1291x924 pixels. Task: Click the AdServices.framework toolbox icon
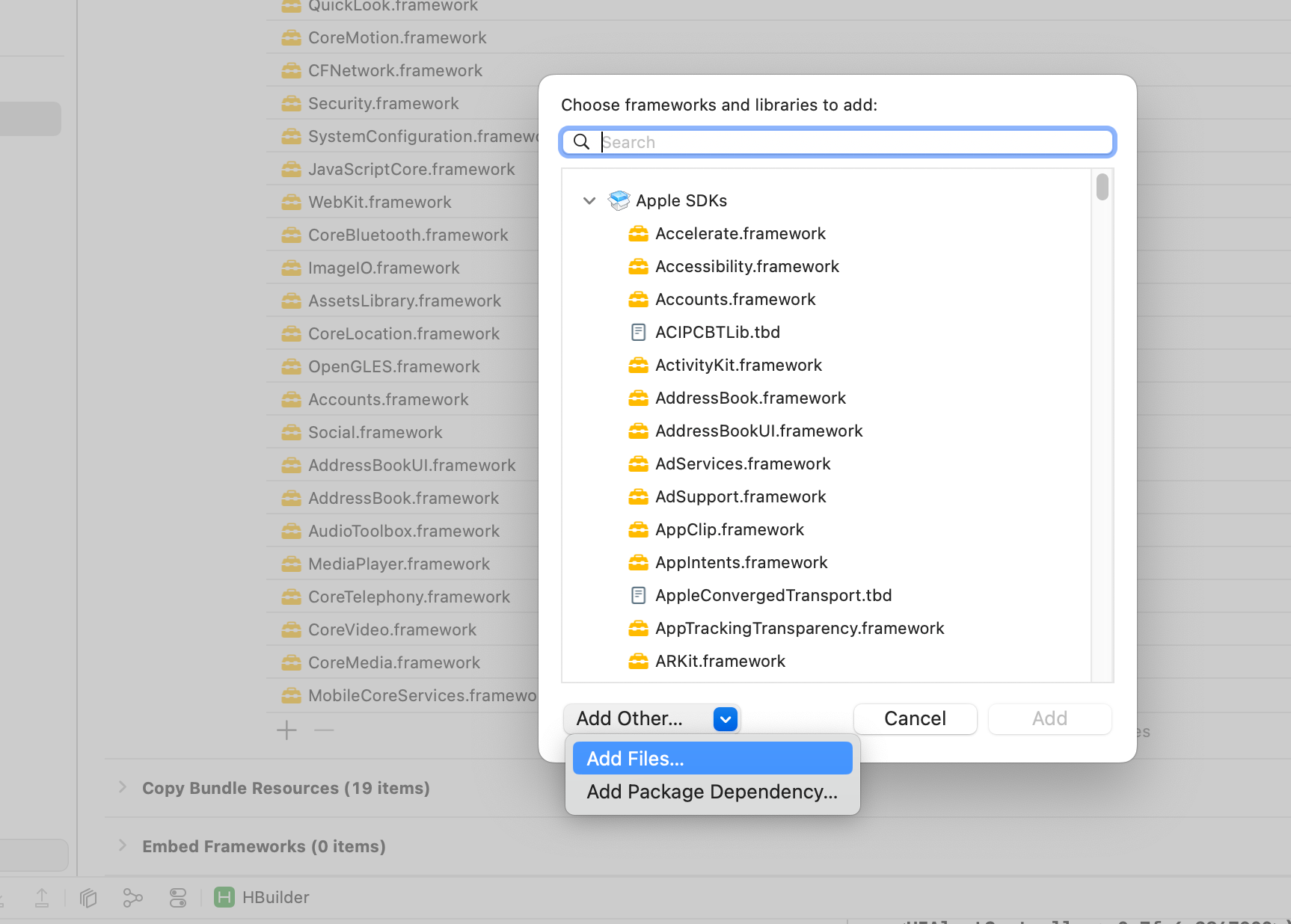click(x=638, y=464)
